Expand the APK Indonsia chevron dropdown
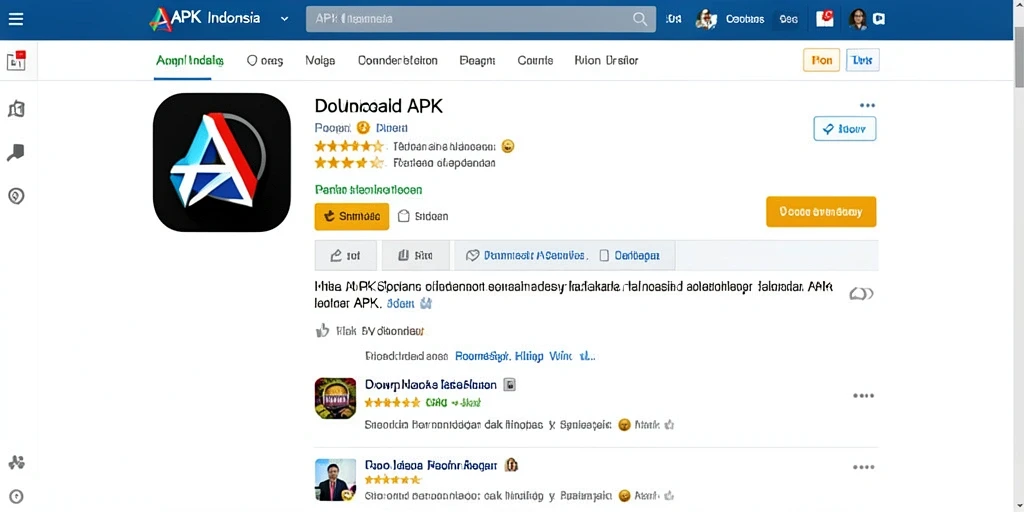 tap(284, 19)
